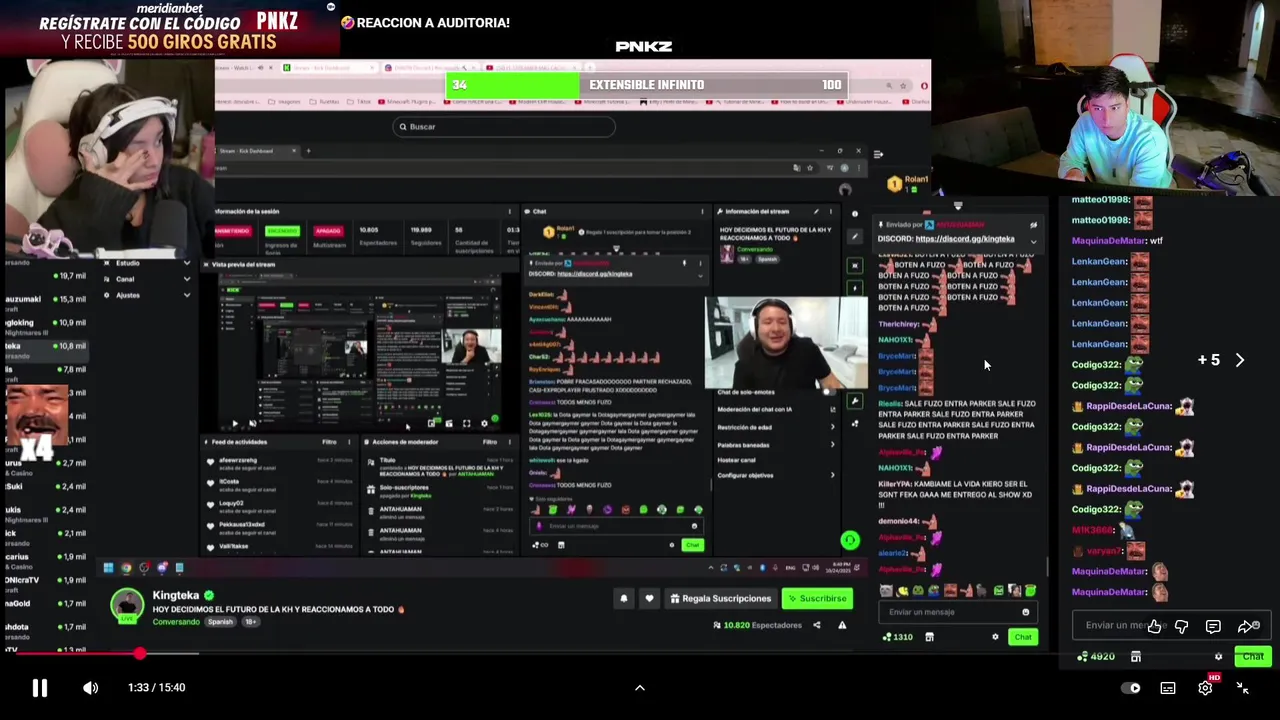Click the green floating circle button

(850, 541)
